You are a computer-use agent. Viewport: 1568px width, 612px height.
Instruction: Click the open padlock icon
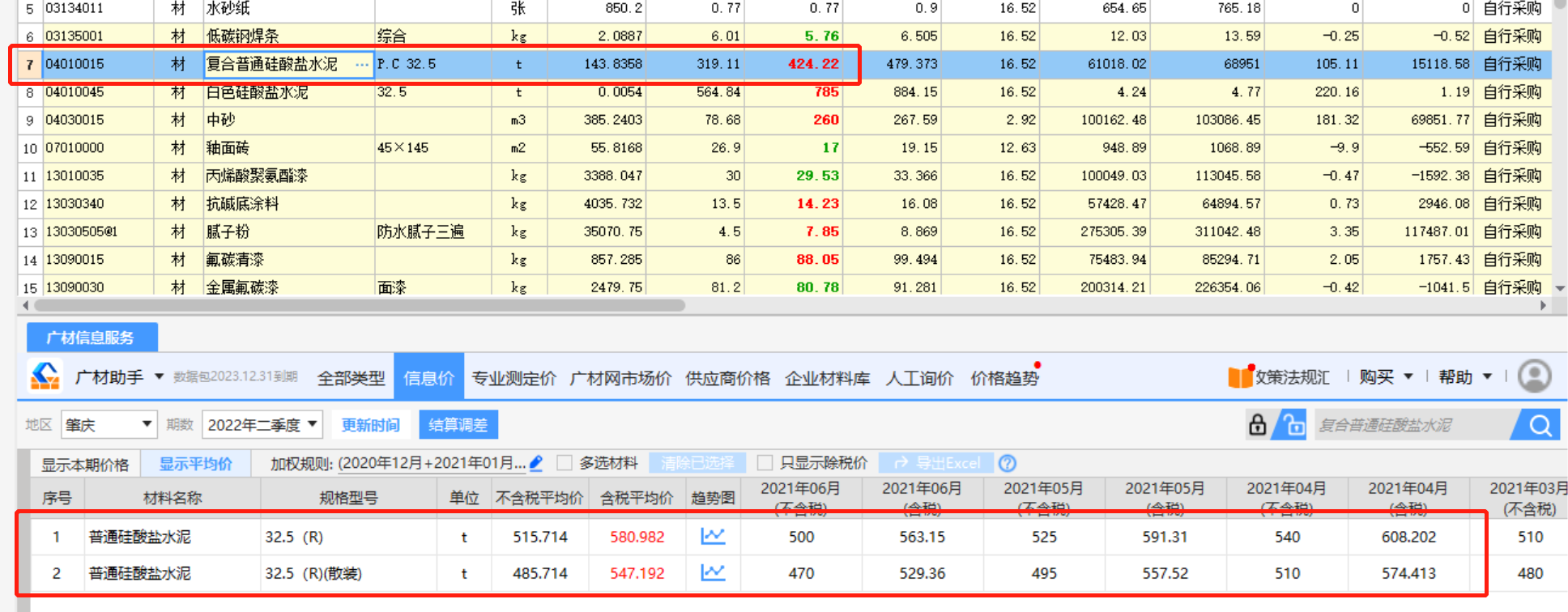tap(1292, 424)
